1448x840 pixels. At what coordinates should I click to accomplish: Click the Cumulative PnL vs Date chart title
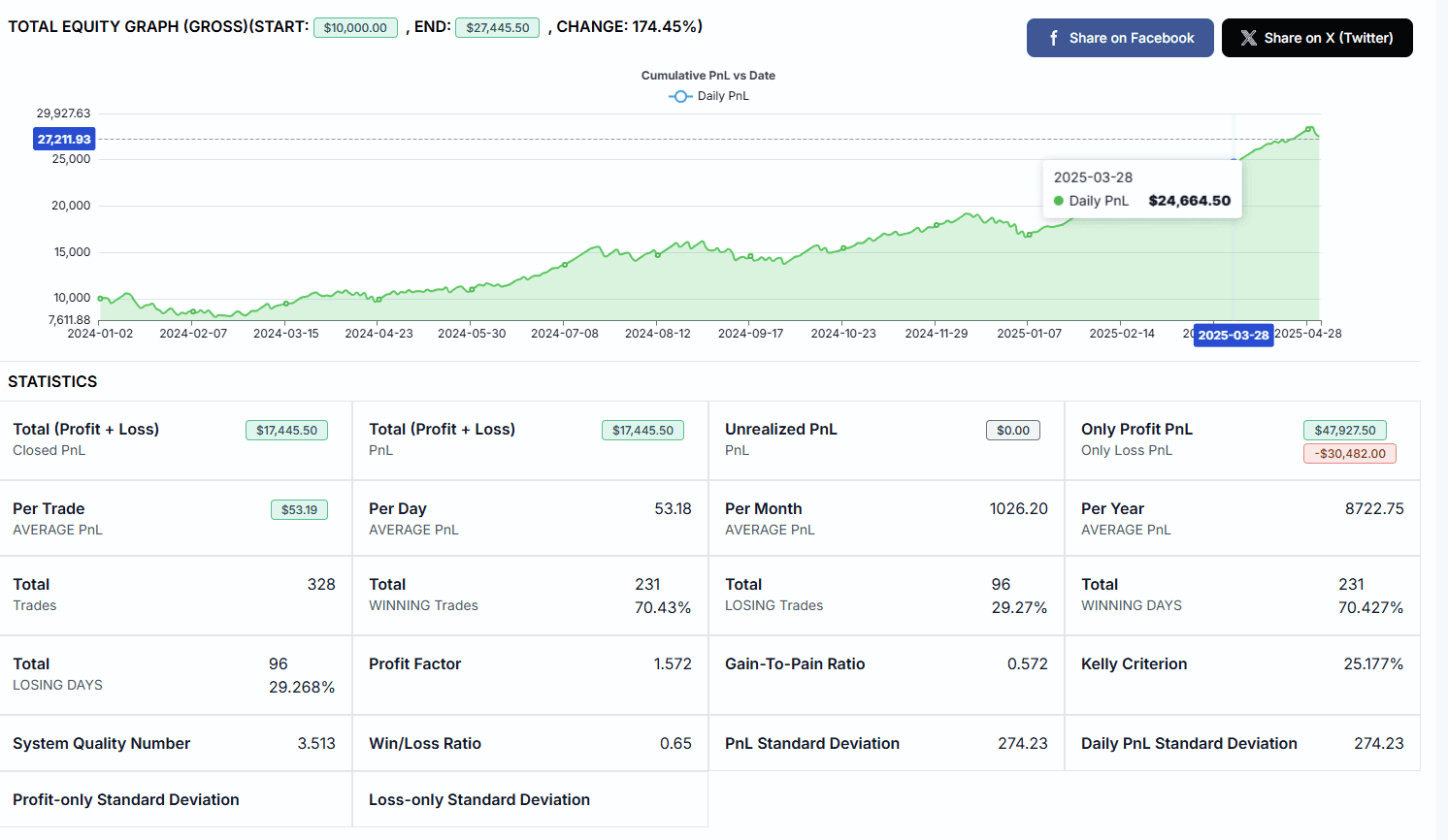(708, 76)
